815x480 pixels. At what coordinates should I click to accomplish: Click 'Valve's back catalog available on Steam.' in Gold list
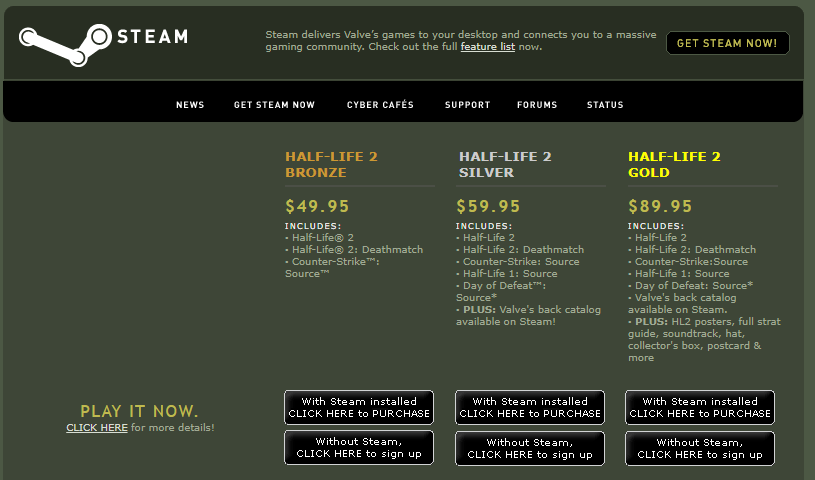click(682, 304)
